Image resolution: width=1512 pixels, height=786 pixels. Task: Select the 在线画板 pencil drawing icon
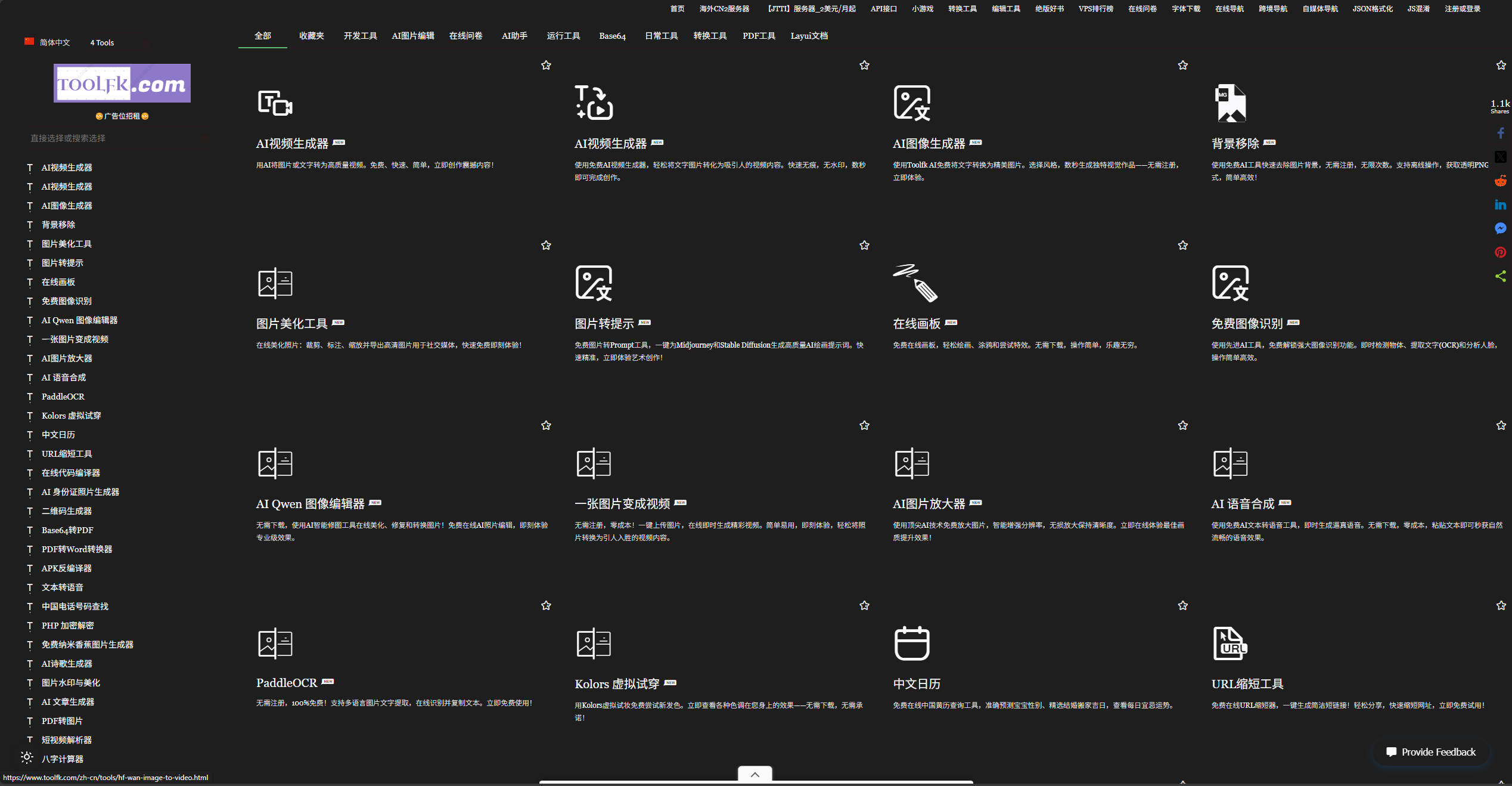[914, 283]
